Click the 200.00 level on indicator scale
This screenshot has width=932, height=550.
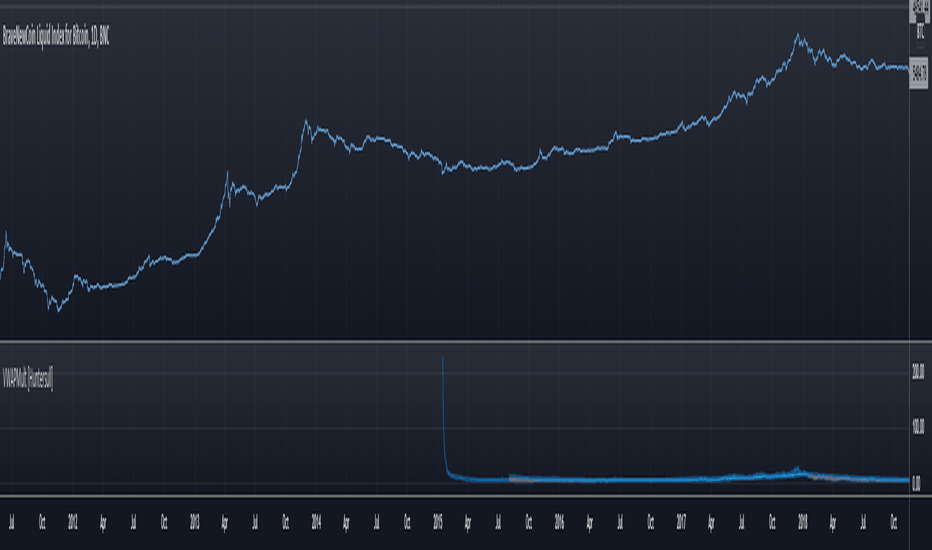coord(918,373)
